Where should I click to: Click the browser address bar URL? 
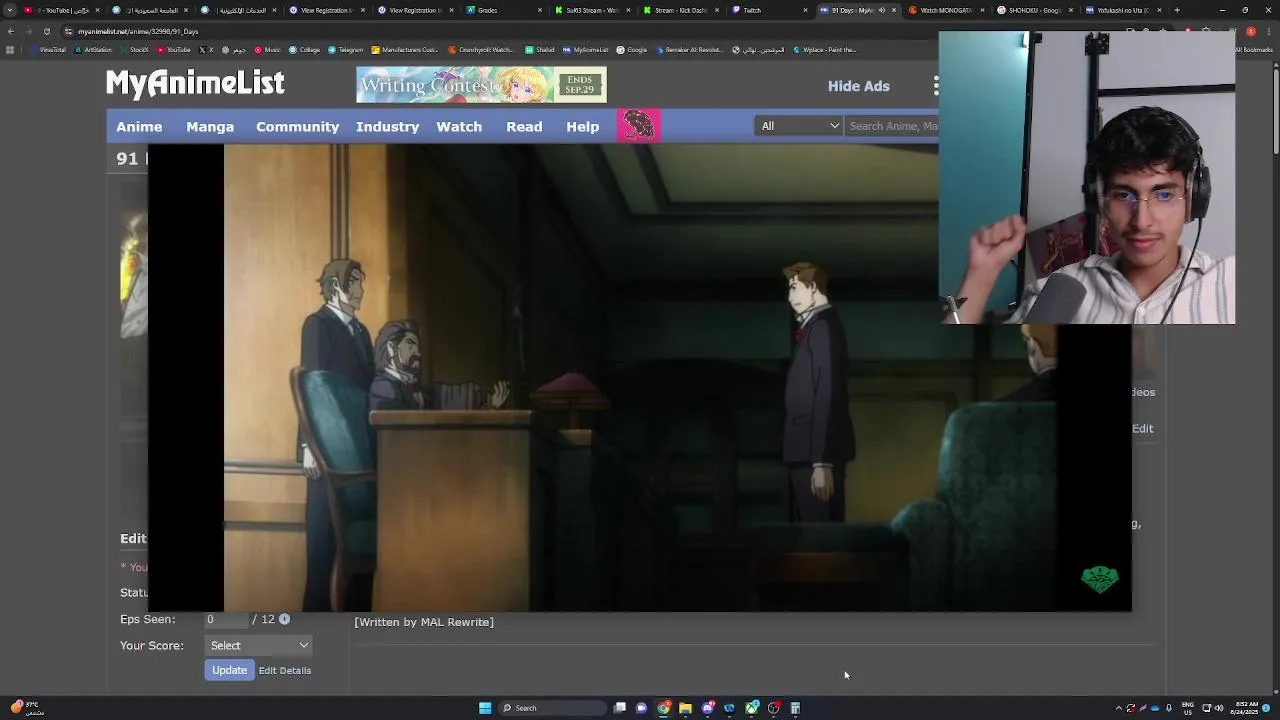pos(139,31)
